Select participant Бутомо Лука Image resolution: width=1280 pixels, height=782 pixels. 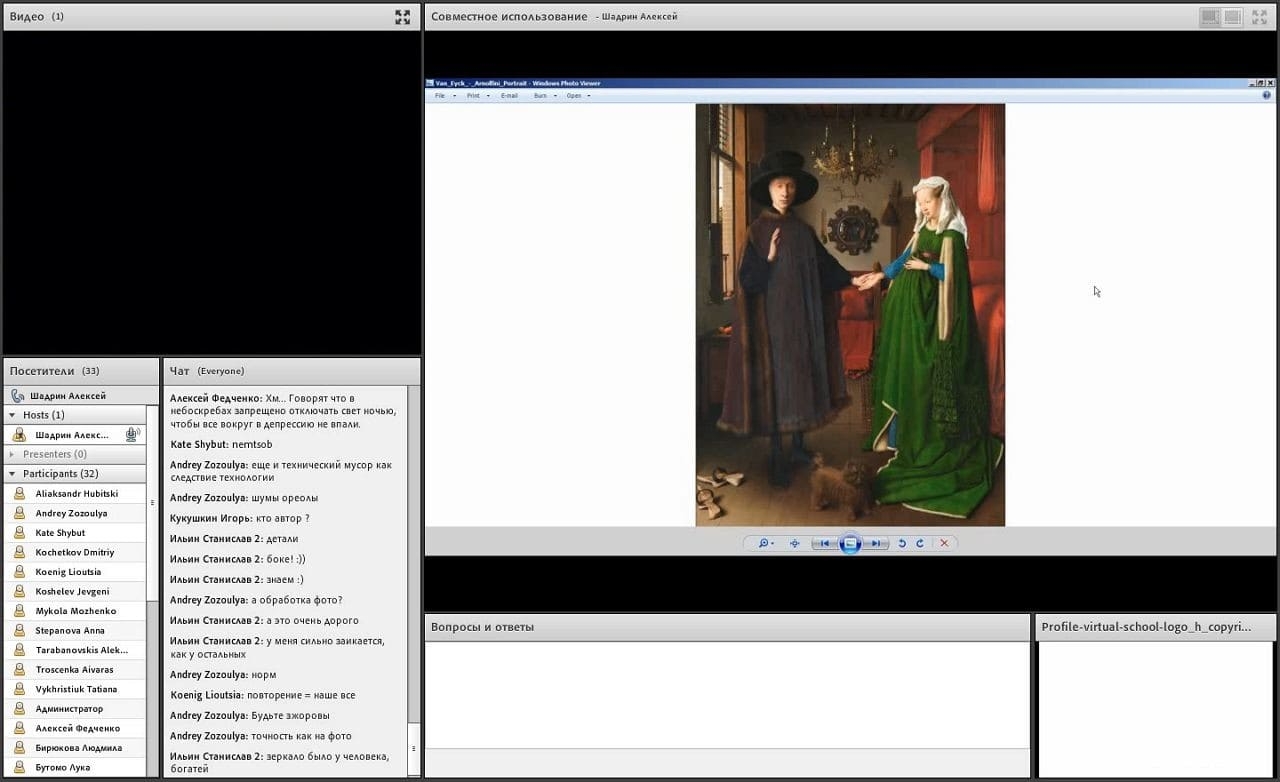75,767
